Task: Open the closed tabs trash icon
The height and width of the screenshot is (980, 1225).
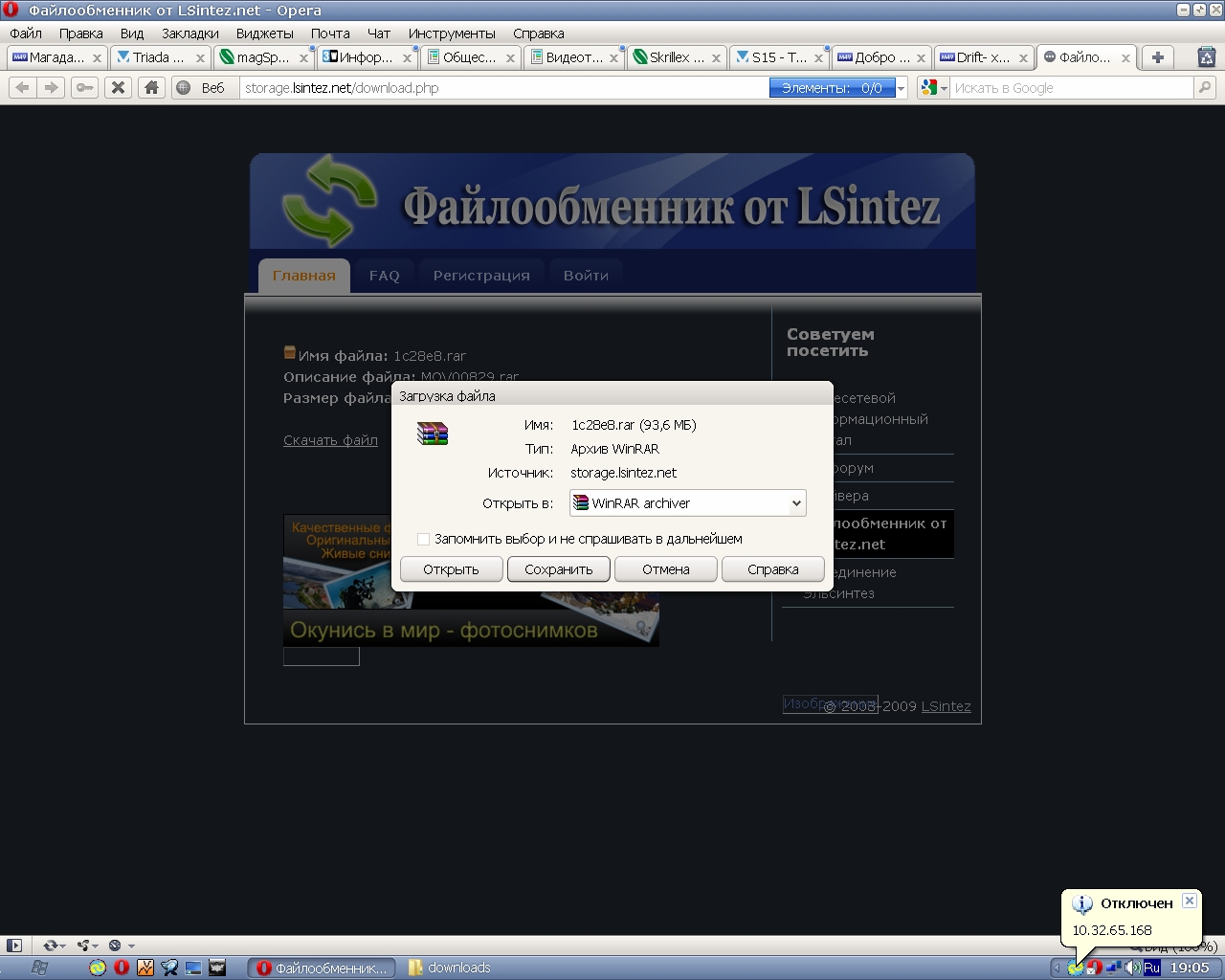Action: 1207,57
